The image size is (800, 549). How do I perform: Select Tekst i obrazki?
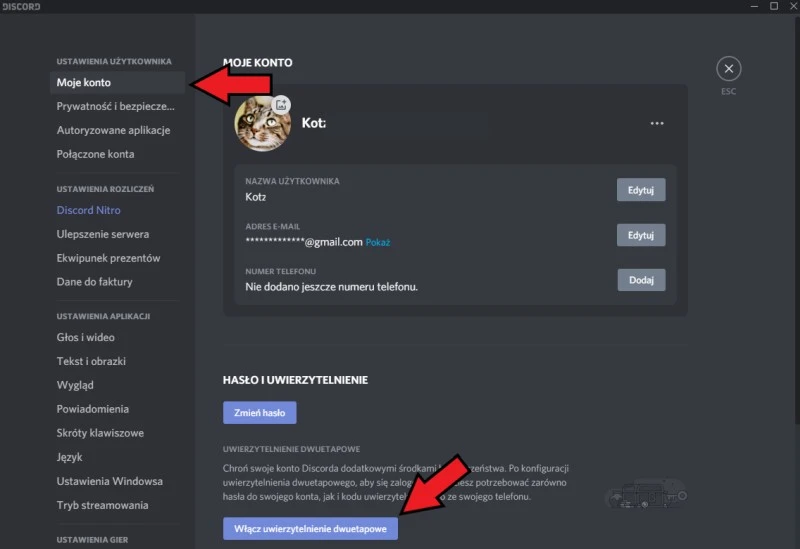(117, 361)
